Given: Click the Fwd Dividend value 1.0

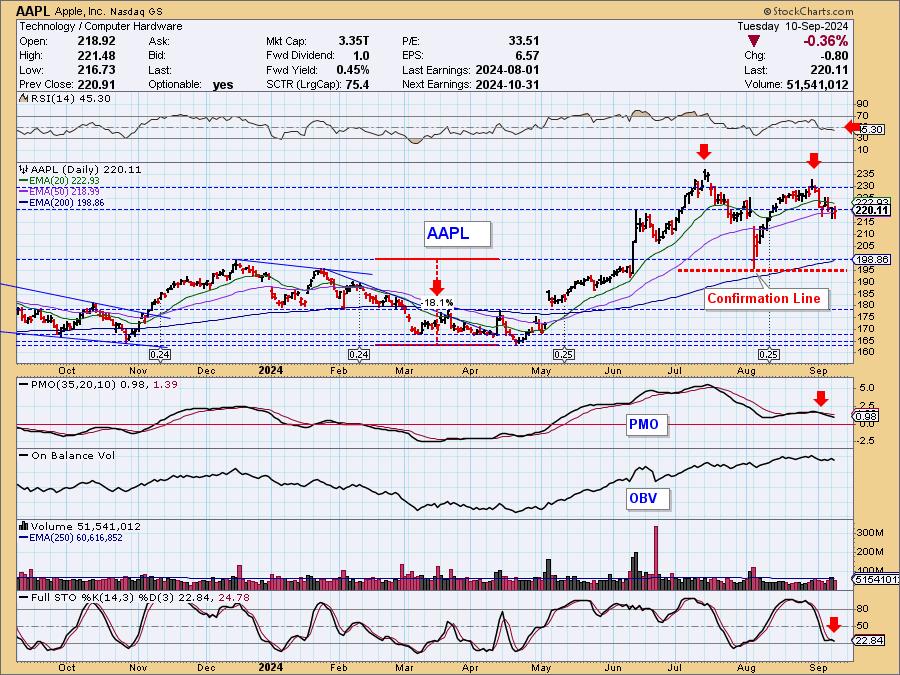Looking at the screenshot, I should [x=361, y=56].
